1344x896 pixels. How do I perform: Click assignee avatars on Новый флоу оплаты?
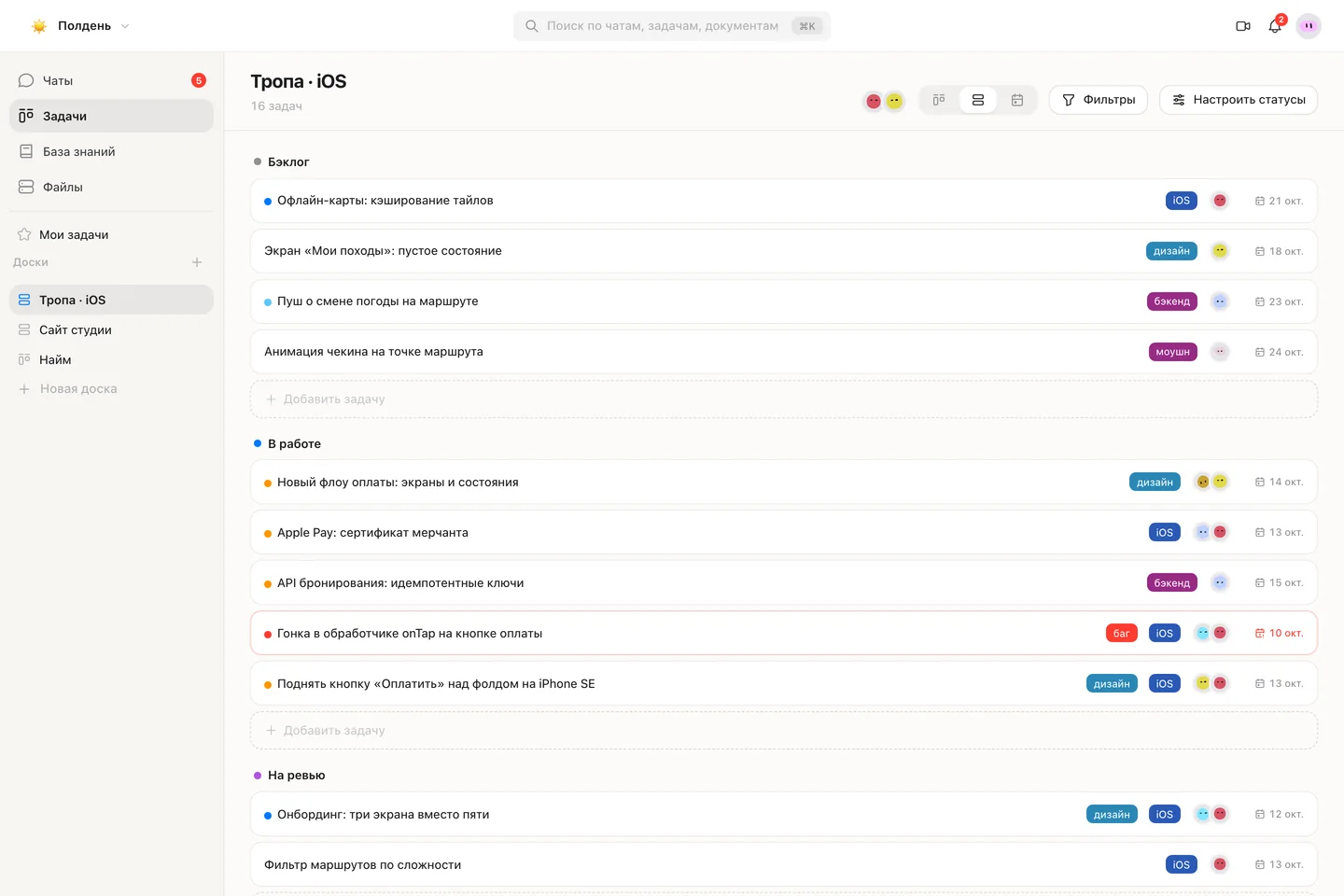click(x=1211, y=482)
